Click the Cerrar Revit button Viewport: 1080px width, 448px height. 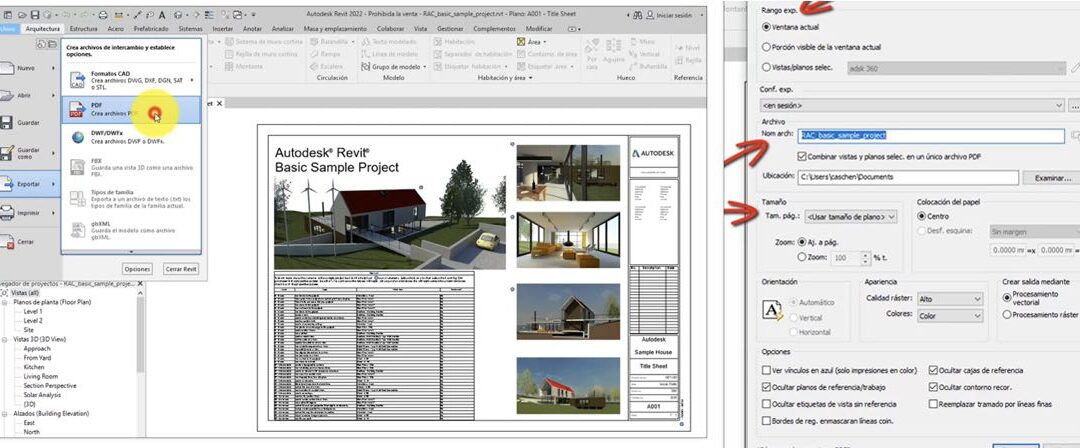tap(181, 269)
